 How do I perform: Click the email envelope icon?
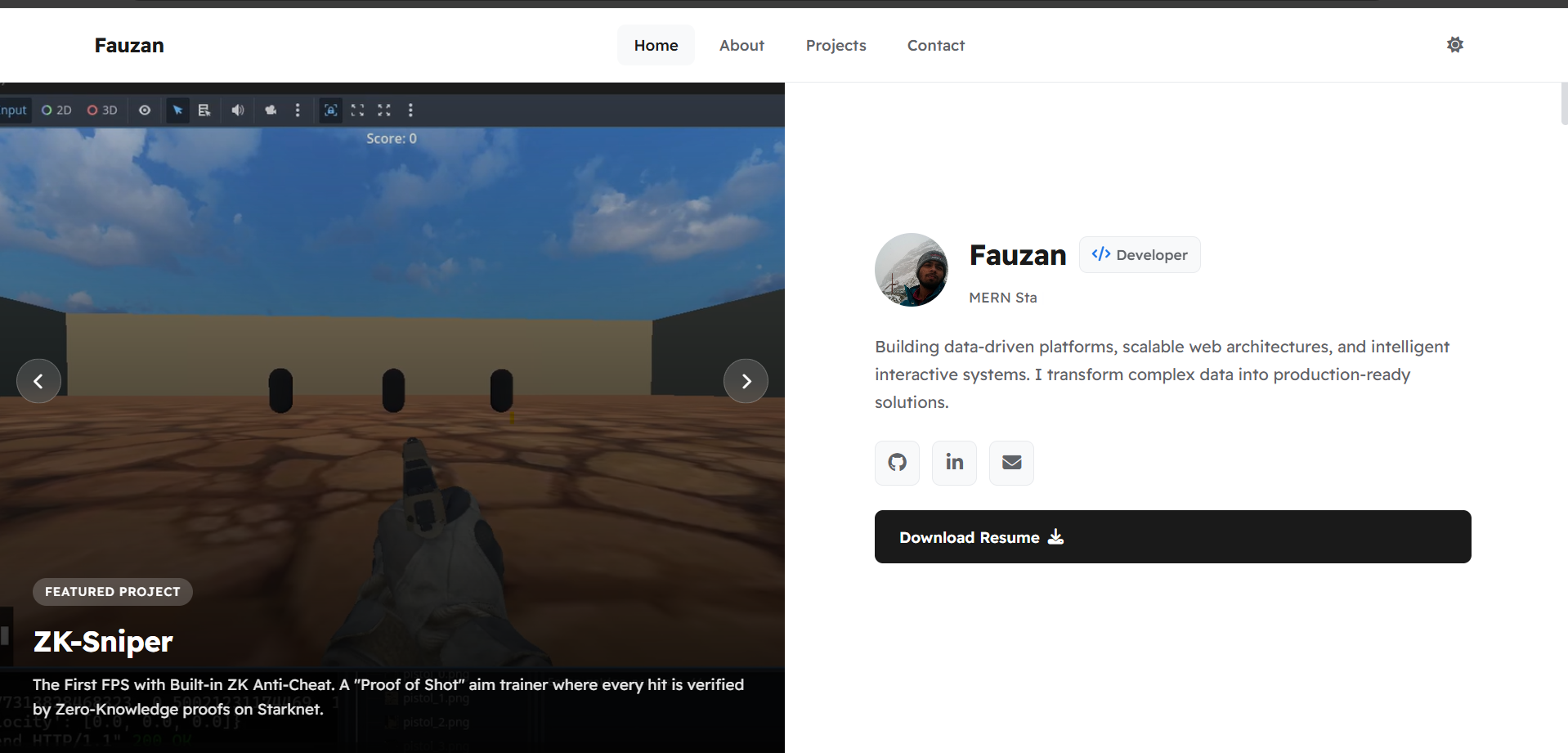pos(1011,463)
